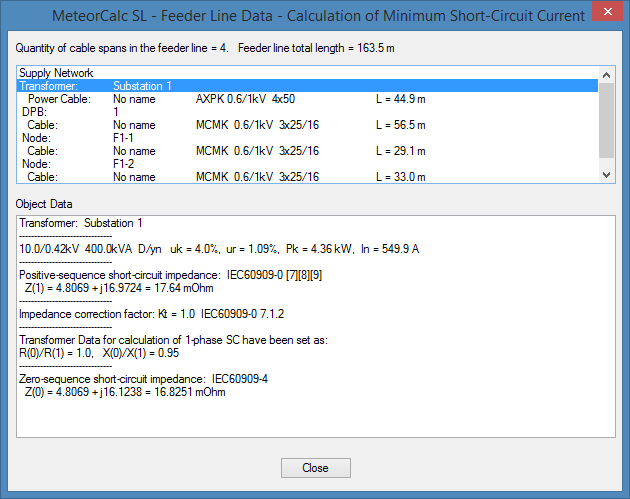Click the 'Quantity of cable spans' summary text
Viewport: 630px width, 499px height.
point(205,48)
